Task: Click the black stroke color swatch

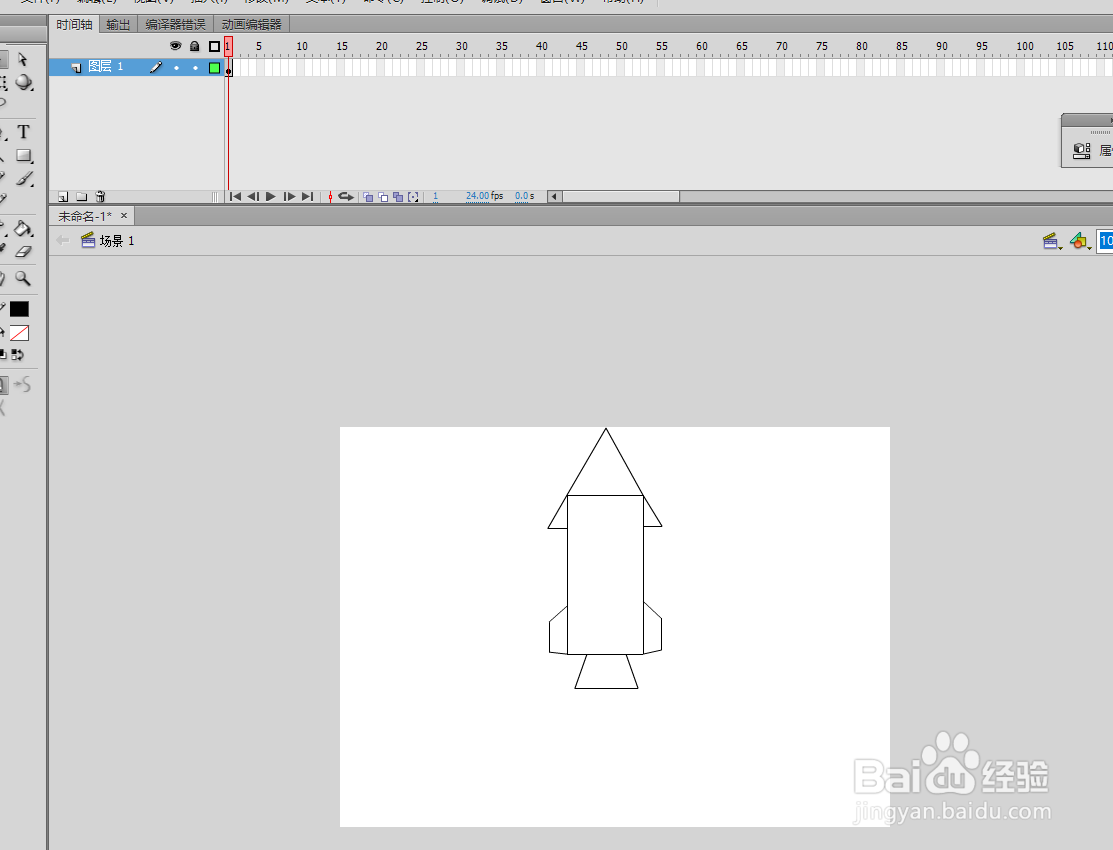Action: pyautogui.click(x=20, y=308)
